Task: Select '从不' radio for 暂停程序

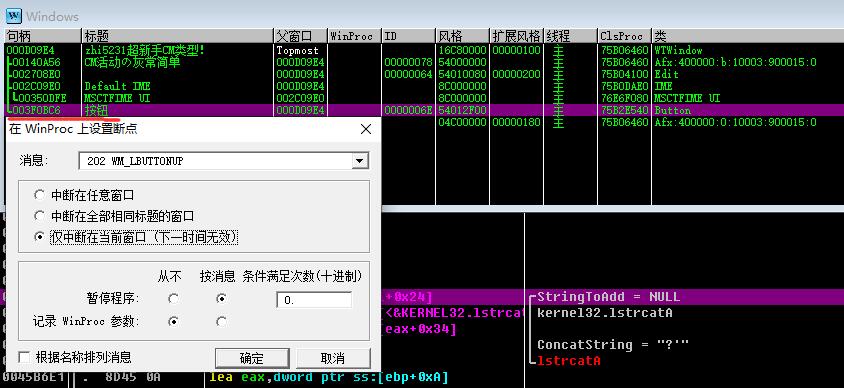Action: click(x=173, y=298)
